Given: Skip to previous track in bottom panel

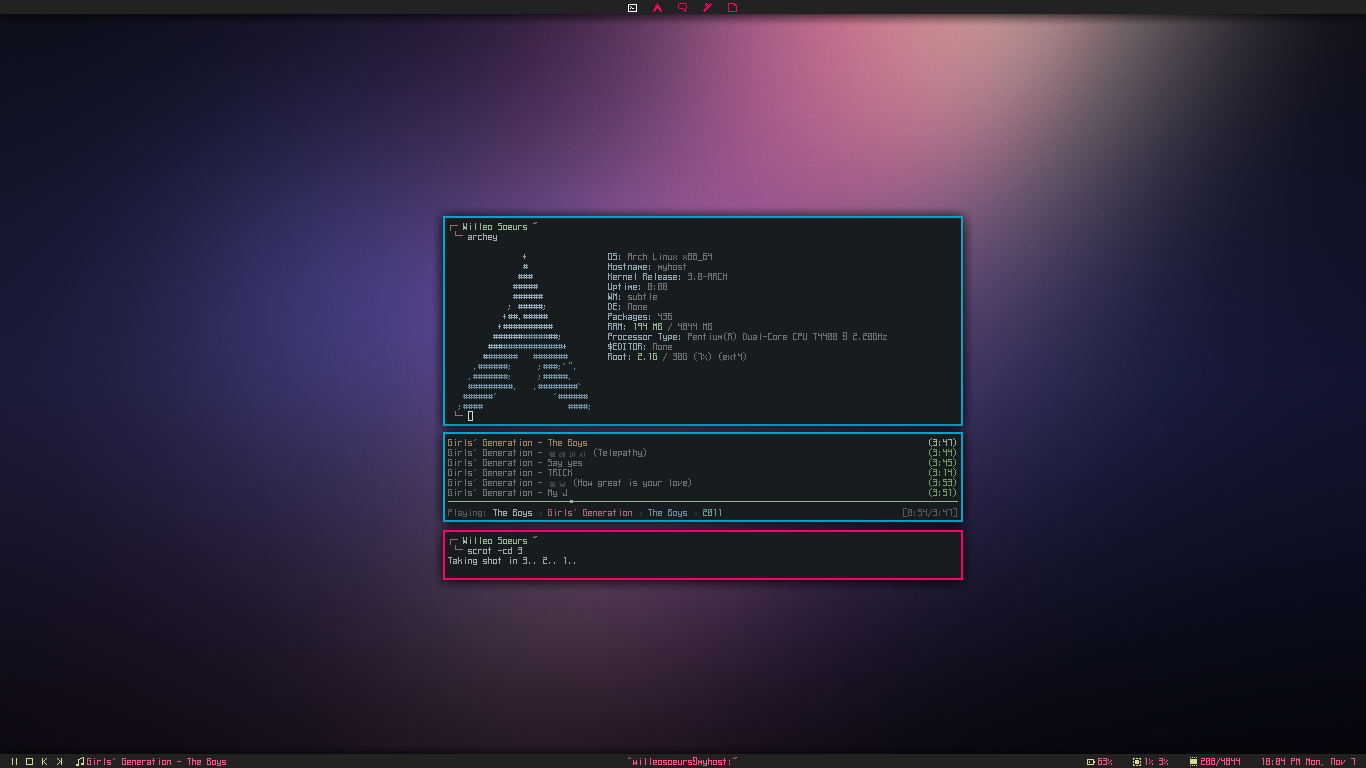Looking at the screenshot, I should 44,761.
